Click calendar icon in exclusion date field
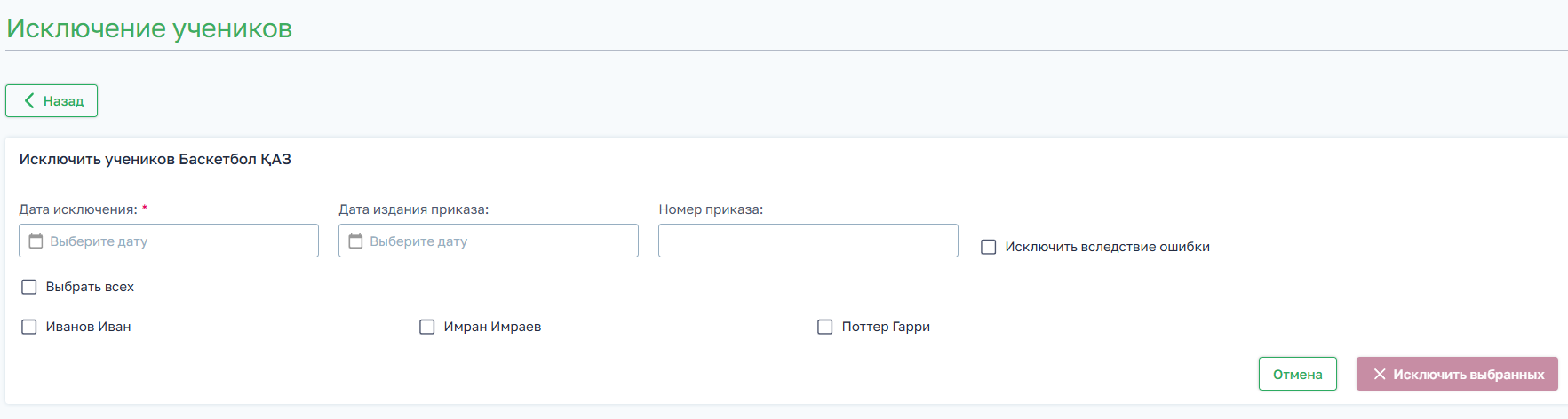The image size is (1568, 419). 36,241
